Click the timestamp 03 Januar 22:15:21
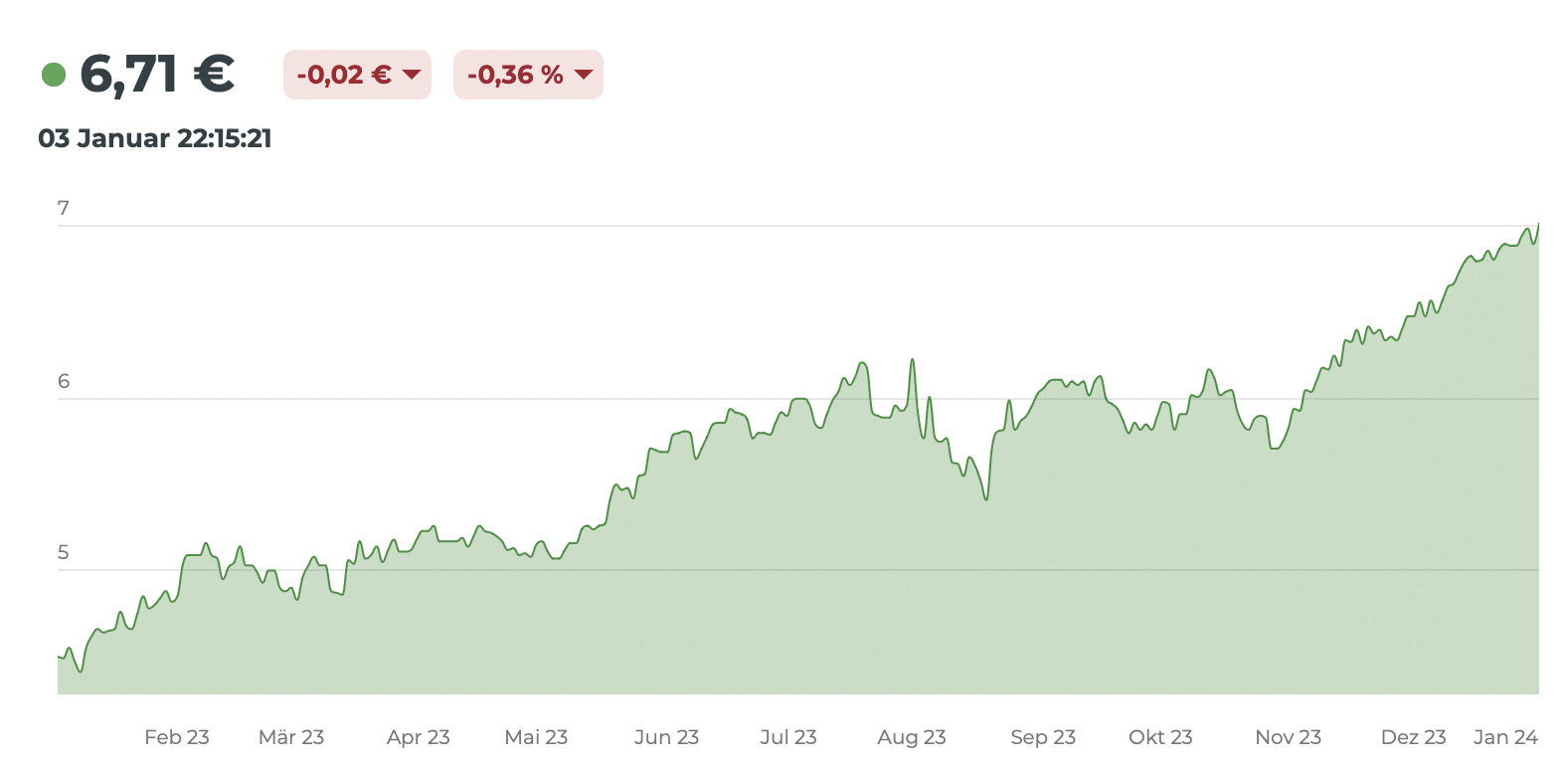Screen dimensions: 1568x770 click(155, 138)
